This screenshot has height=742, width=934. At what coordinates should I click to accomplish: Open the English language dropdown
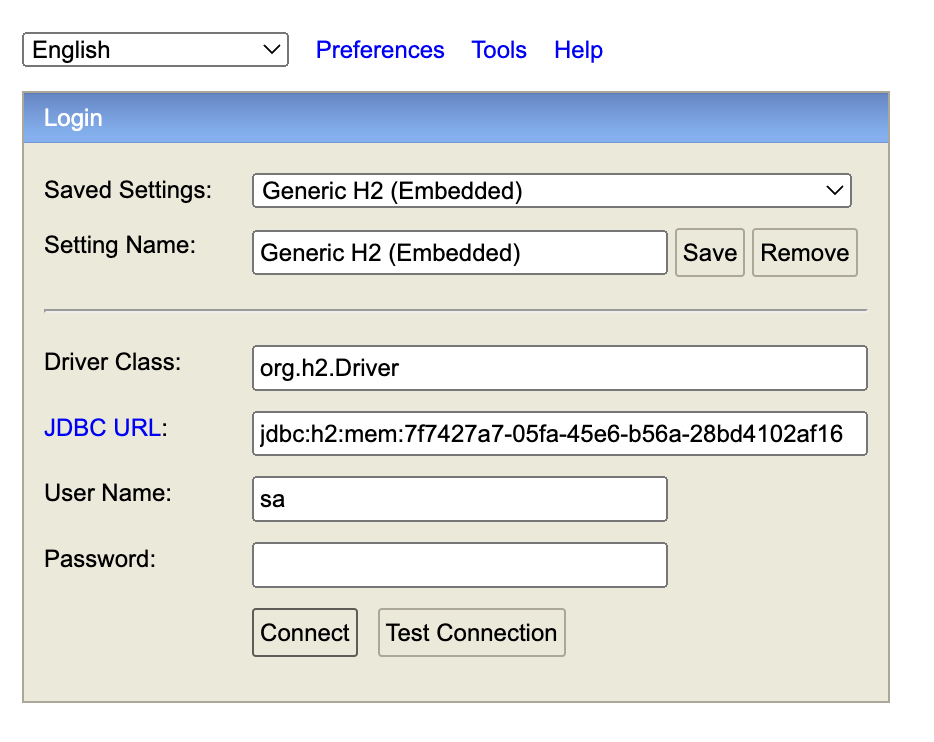(155, 49)
